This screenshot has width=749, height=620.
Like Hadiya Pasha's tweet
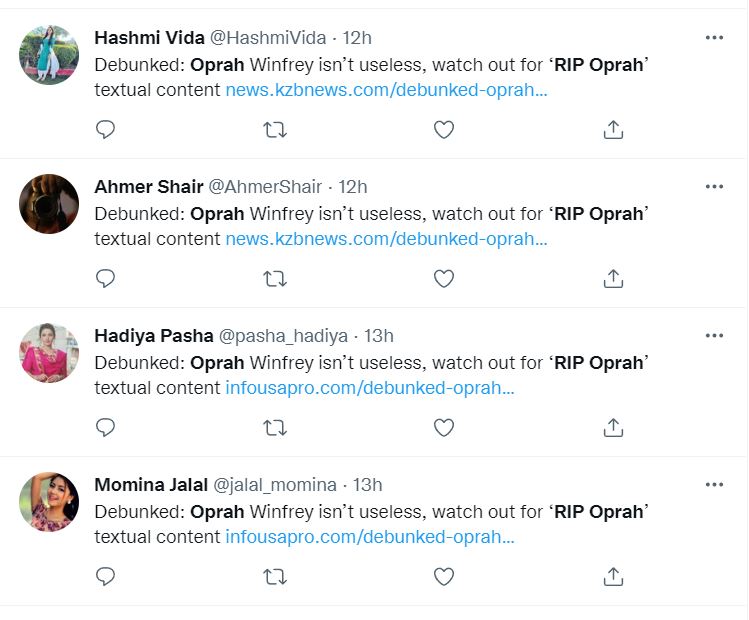pyautogui.click(x=444, y=427)
